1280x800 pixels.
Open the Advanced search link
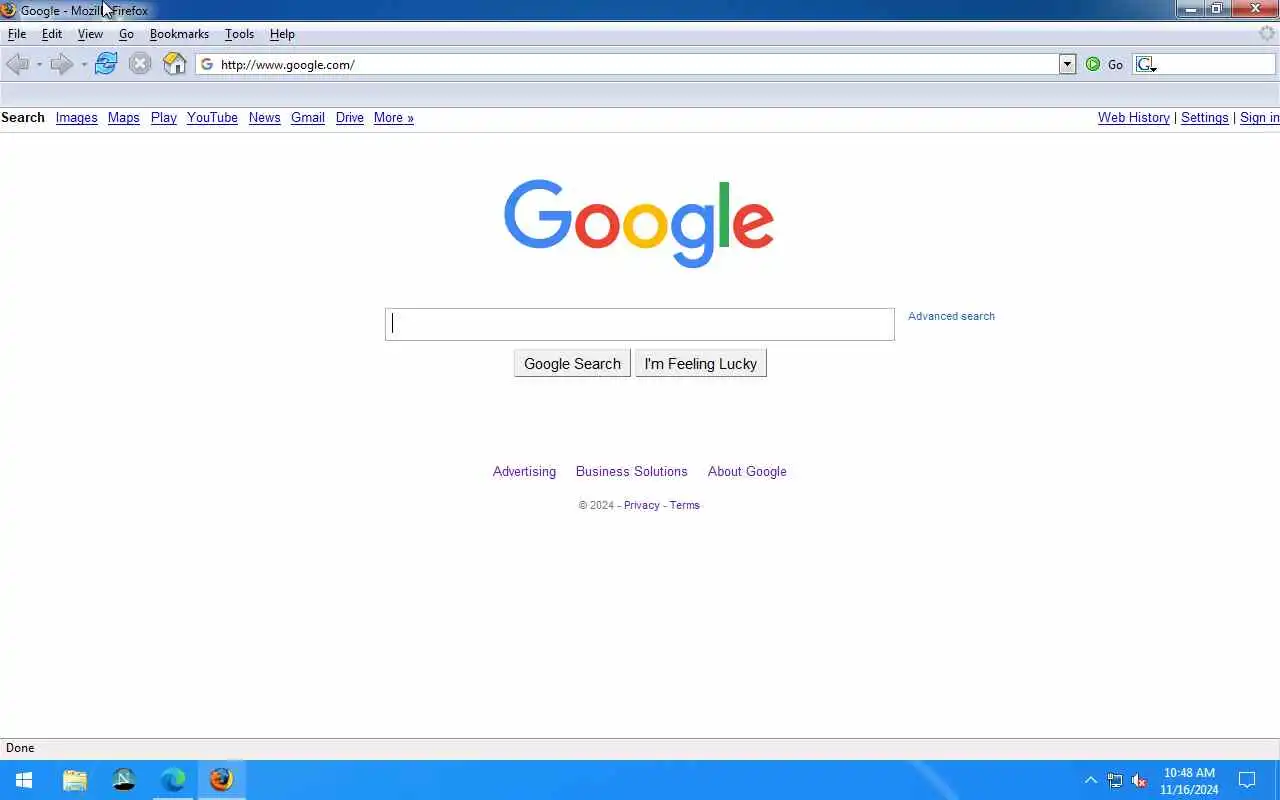951,316
